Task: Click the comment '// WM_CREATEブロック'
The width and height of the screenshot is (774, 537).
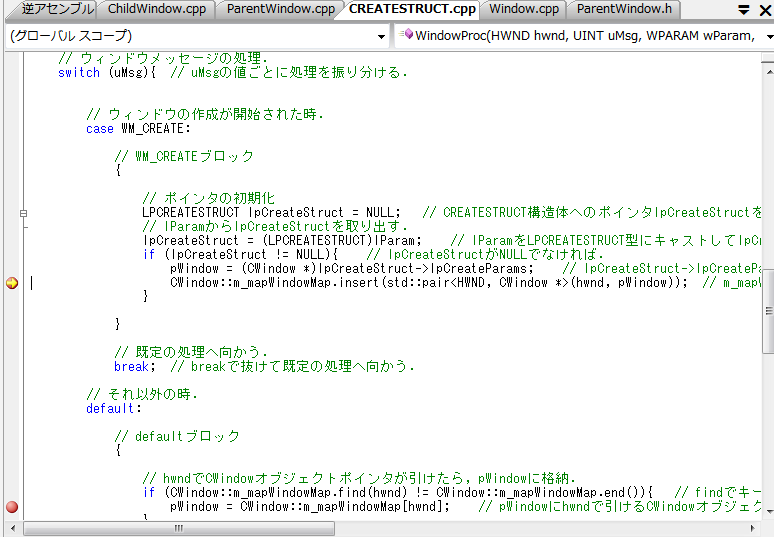Action: [184, 156]
